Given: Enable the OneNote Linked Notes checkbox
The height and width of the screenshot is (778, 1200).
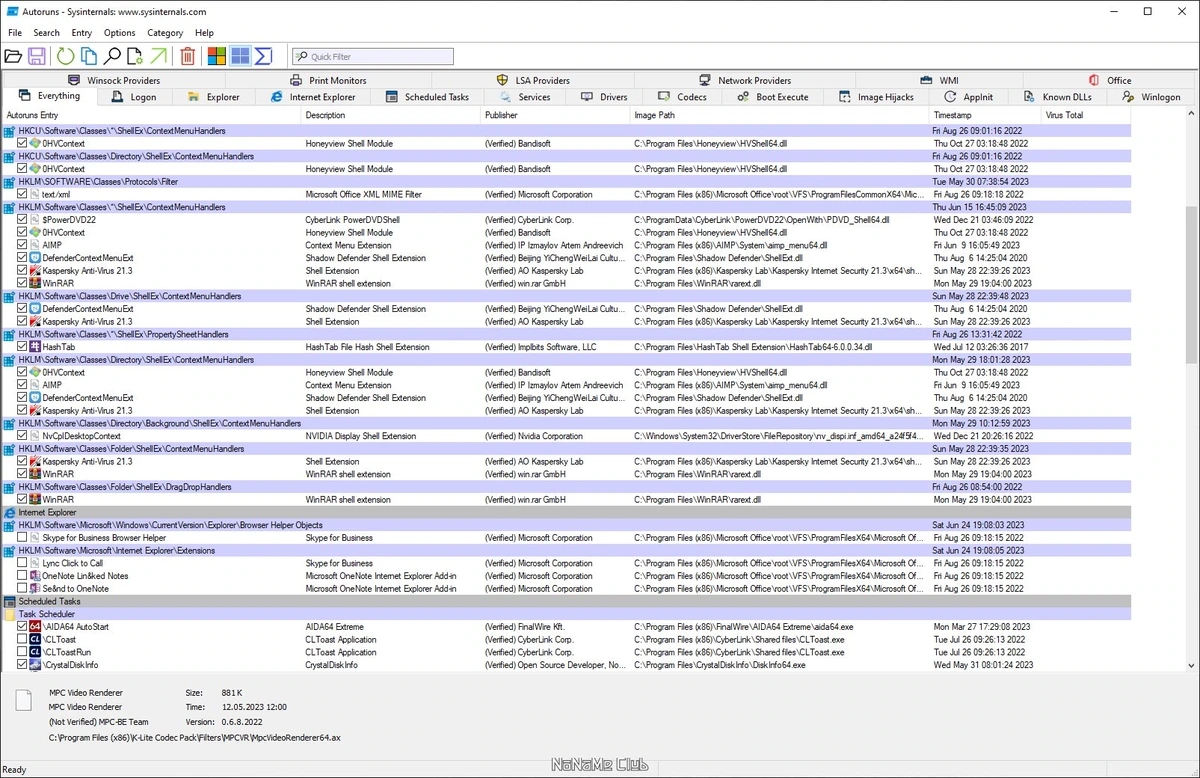Looking at the screenshot, I should coord(22,576).
